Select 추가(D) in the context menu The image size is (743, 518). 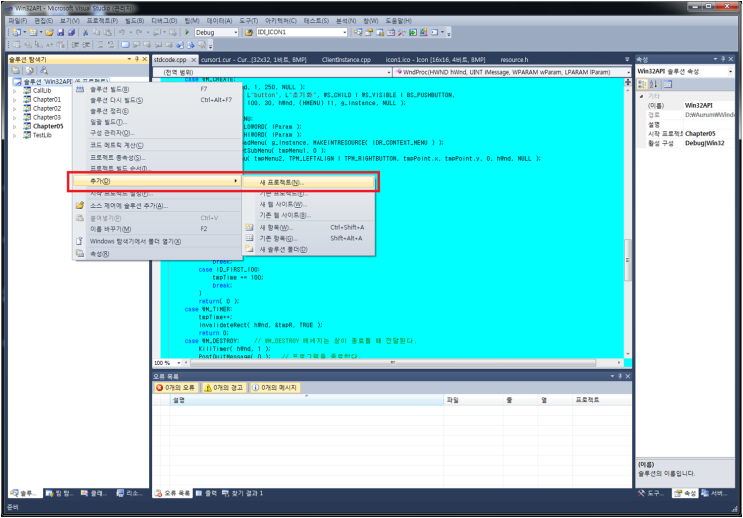tap(156, 181)
